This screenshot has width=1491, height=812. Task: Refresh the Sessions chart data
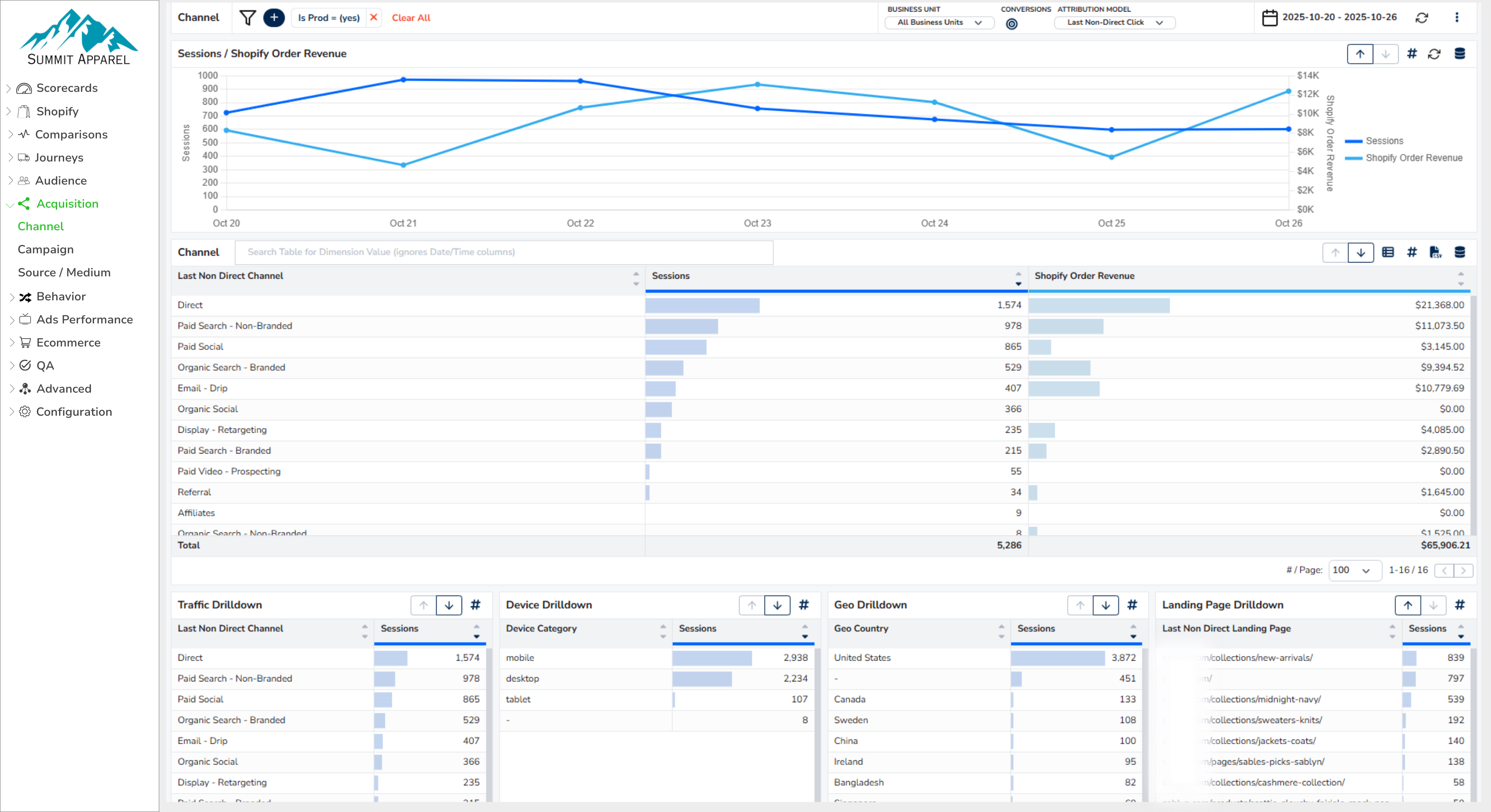[x=1434, y=54]
